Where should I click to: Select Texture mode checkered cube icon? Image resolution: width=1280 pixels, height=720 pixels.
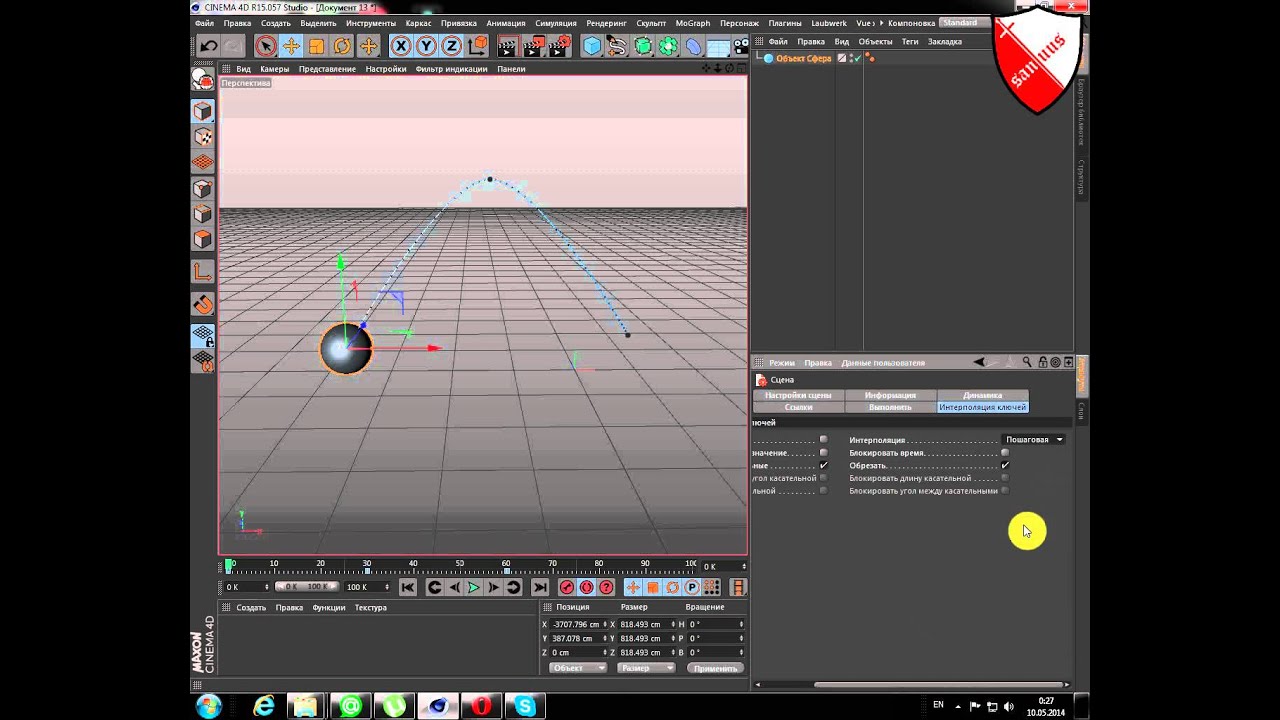pyautogui.click(x=203, y=137)
